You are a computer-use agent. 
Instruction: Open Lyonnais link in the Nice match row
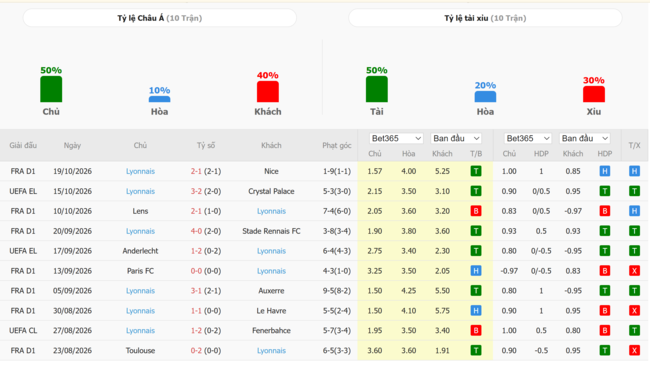[140, 171]
